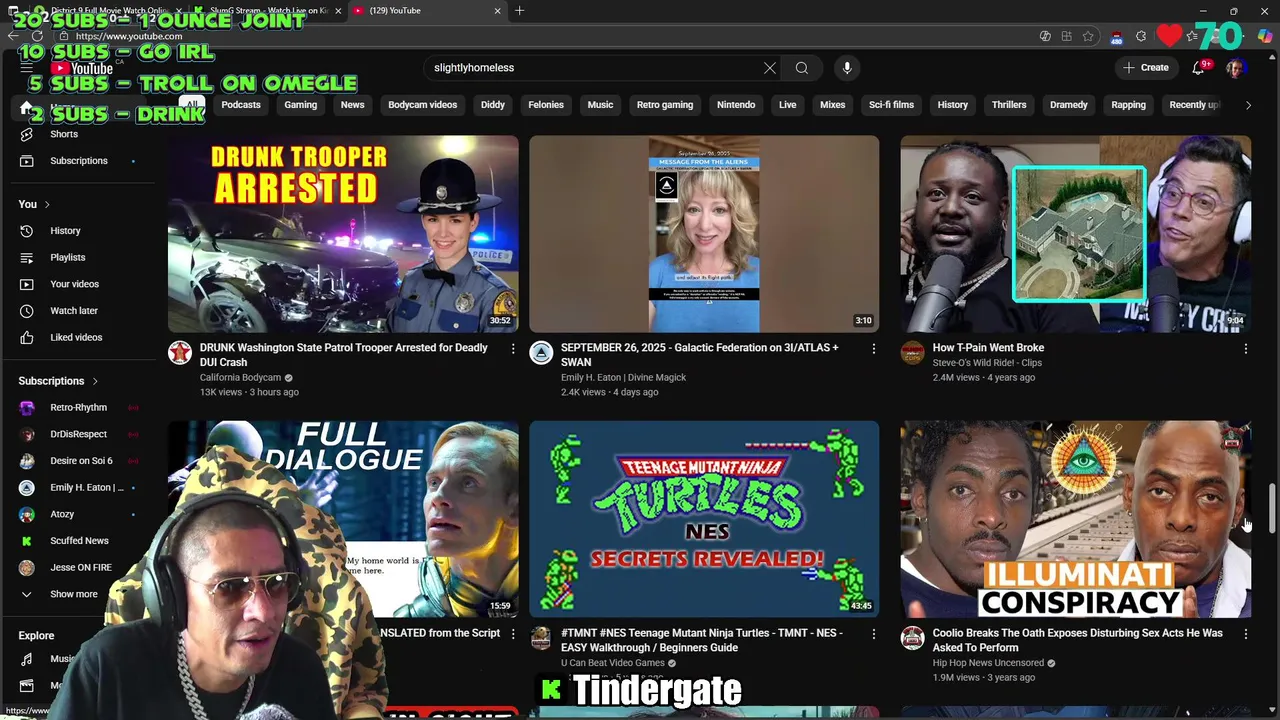Select the Nintendo filter chip
1280x720 pixels.
736,105
